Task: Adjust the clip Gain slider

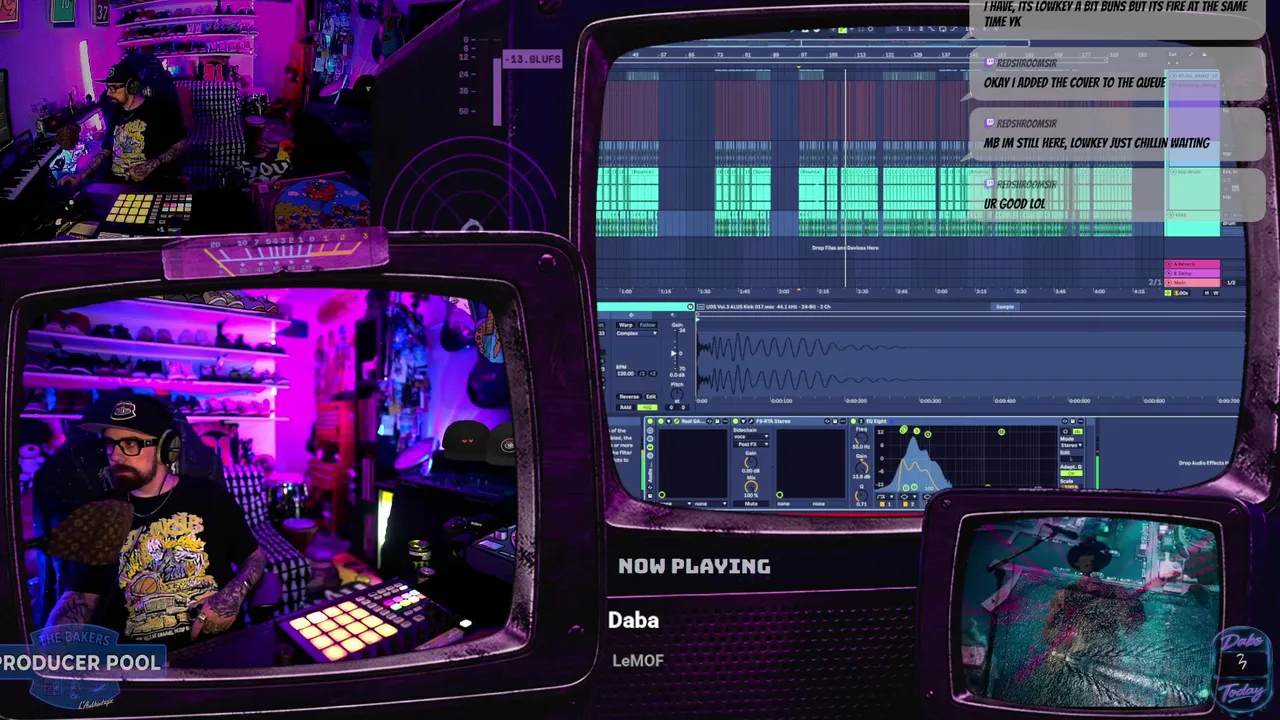Action: (675, 353)
